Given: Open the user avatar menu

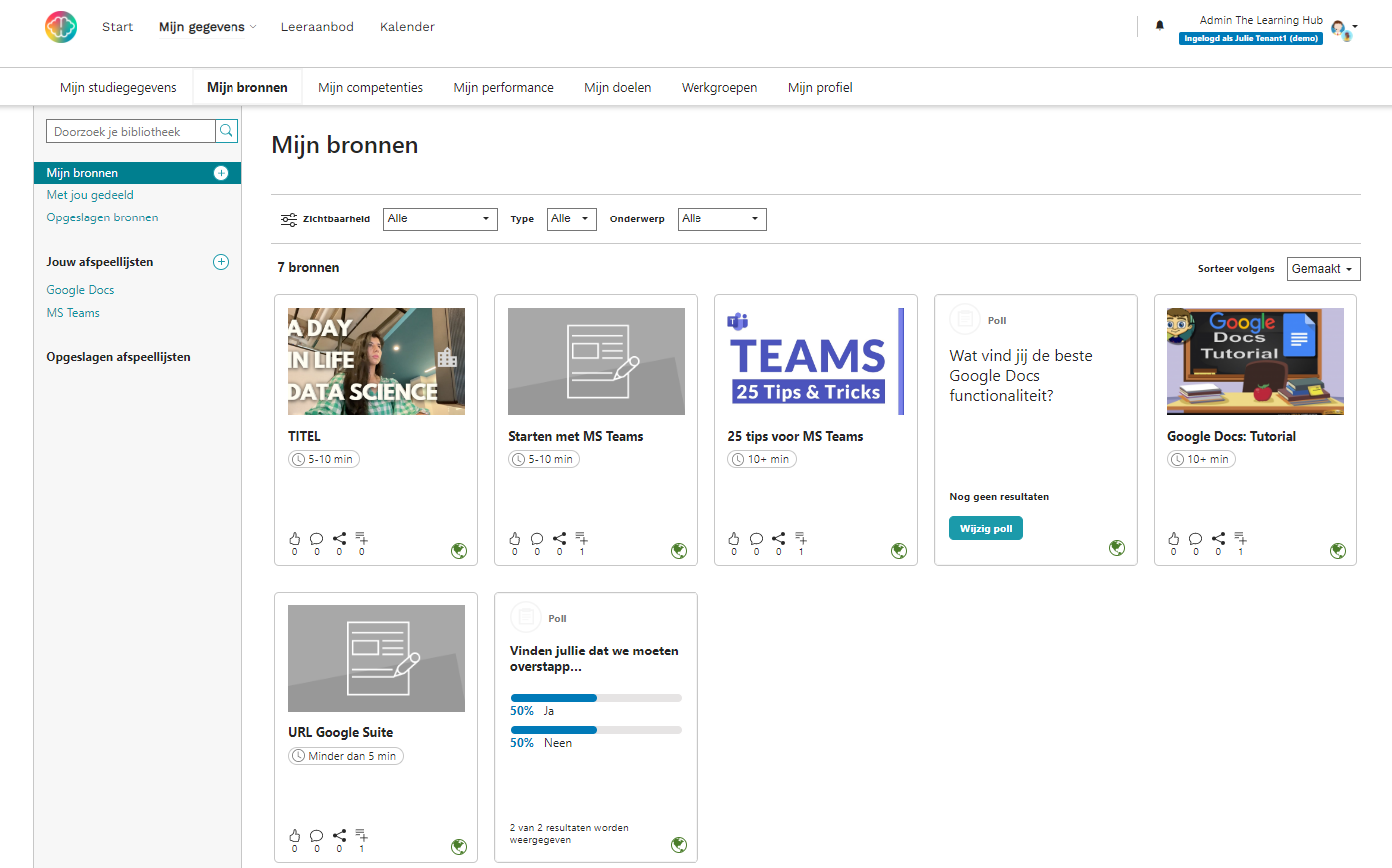Looking at the screenshot, I should click(x=1344, y=30).
